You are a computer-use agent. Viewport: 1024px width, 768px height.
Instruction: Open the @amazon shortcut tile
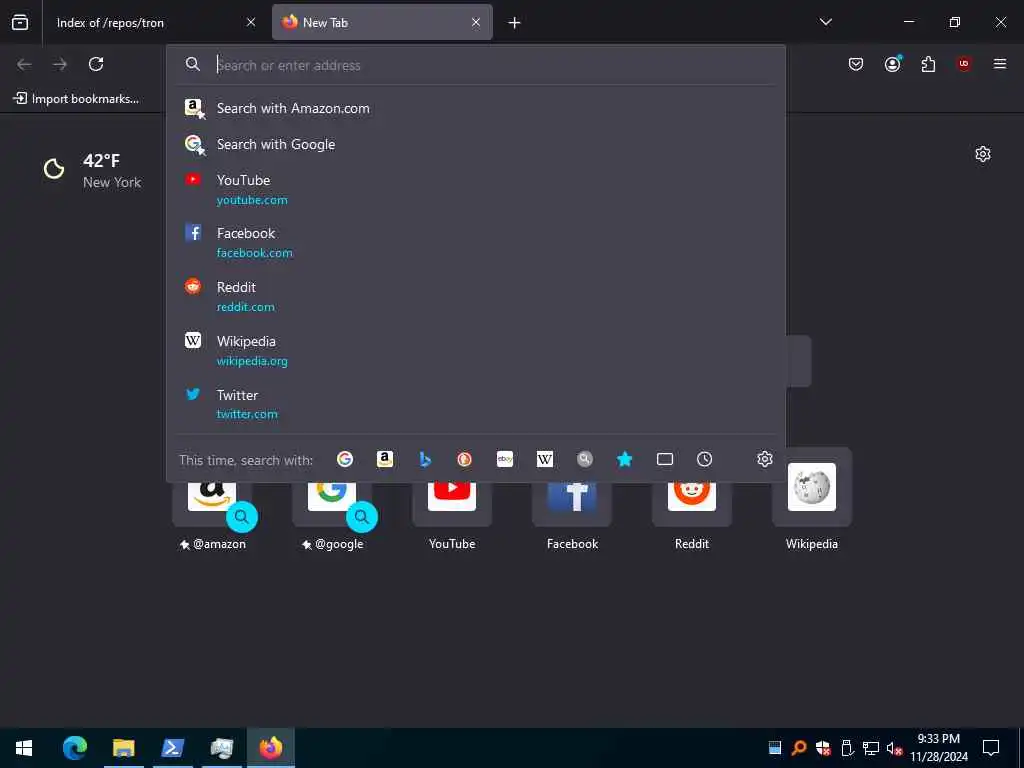coord(212,516)
